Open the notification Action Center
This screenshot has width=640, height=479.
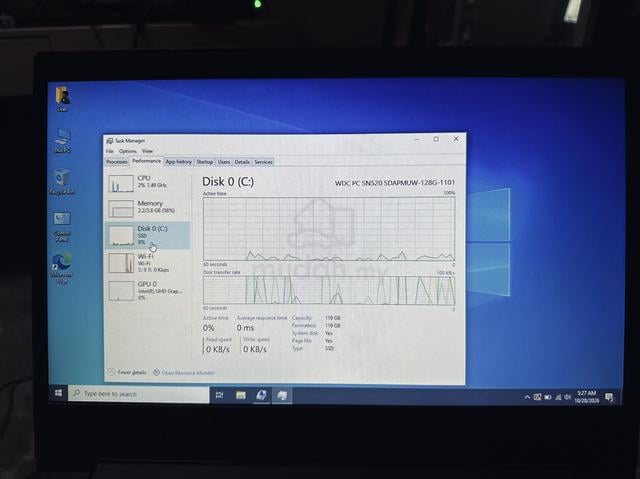coord(609,397)
